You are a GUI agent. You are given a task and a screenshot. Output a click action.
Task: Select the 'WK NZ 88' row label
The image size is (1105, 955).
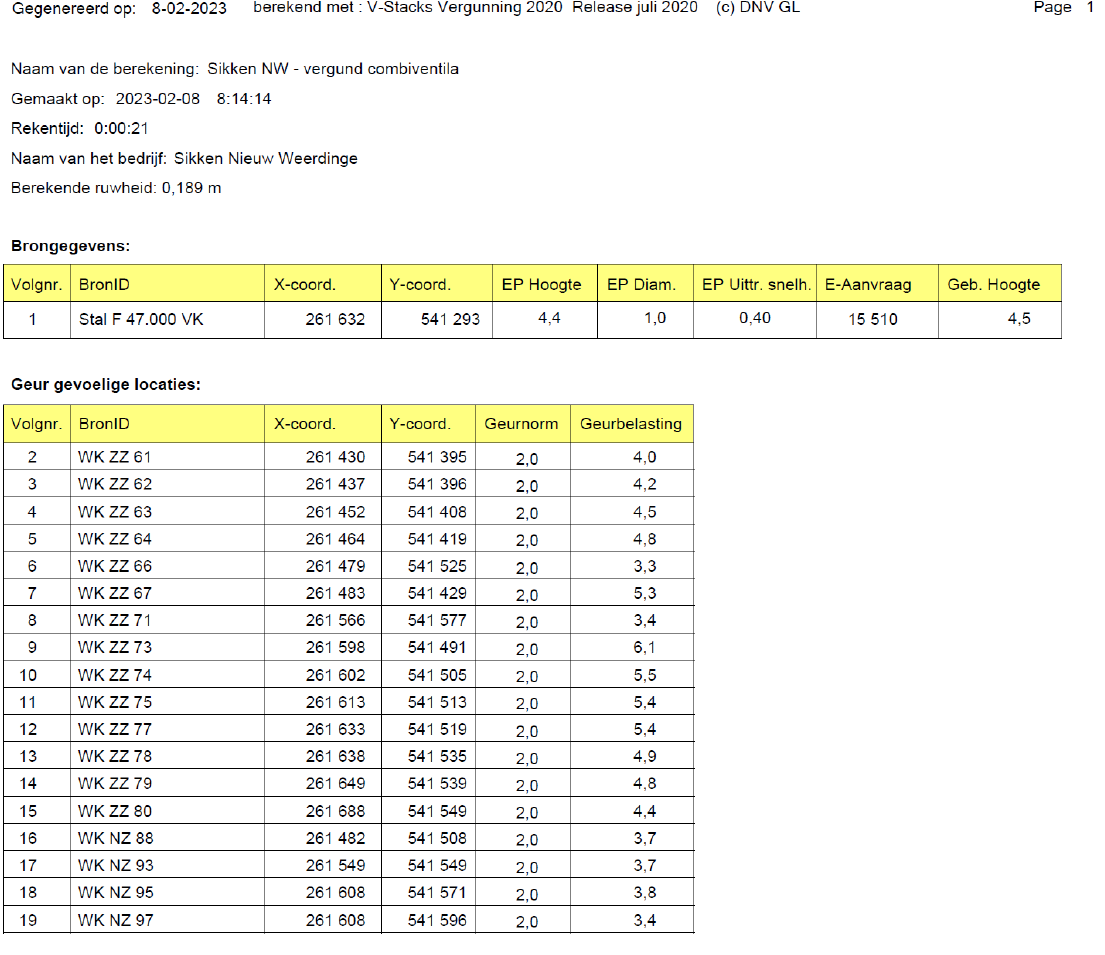click(116, 838)
